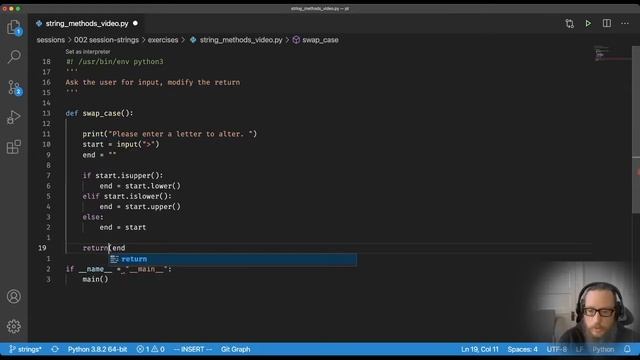Image resolution: width=640 pixels, height=360 pixels.
Task: Click the synchronize changes icon
Action: tap(55, 349)
